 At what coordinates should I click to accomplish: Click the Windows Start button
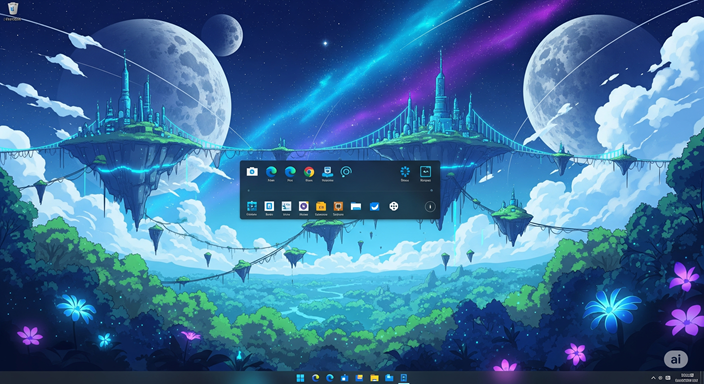[x=300, y=378]
